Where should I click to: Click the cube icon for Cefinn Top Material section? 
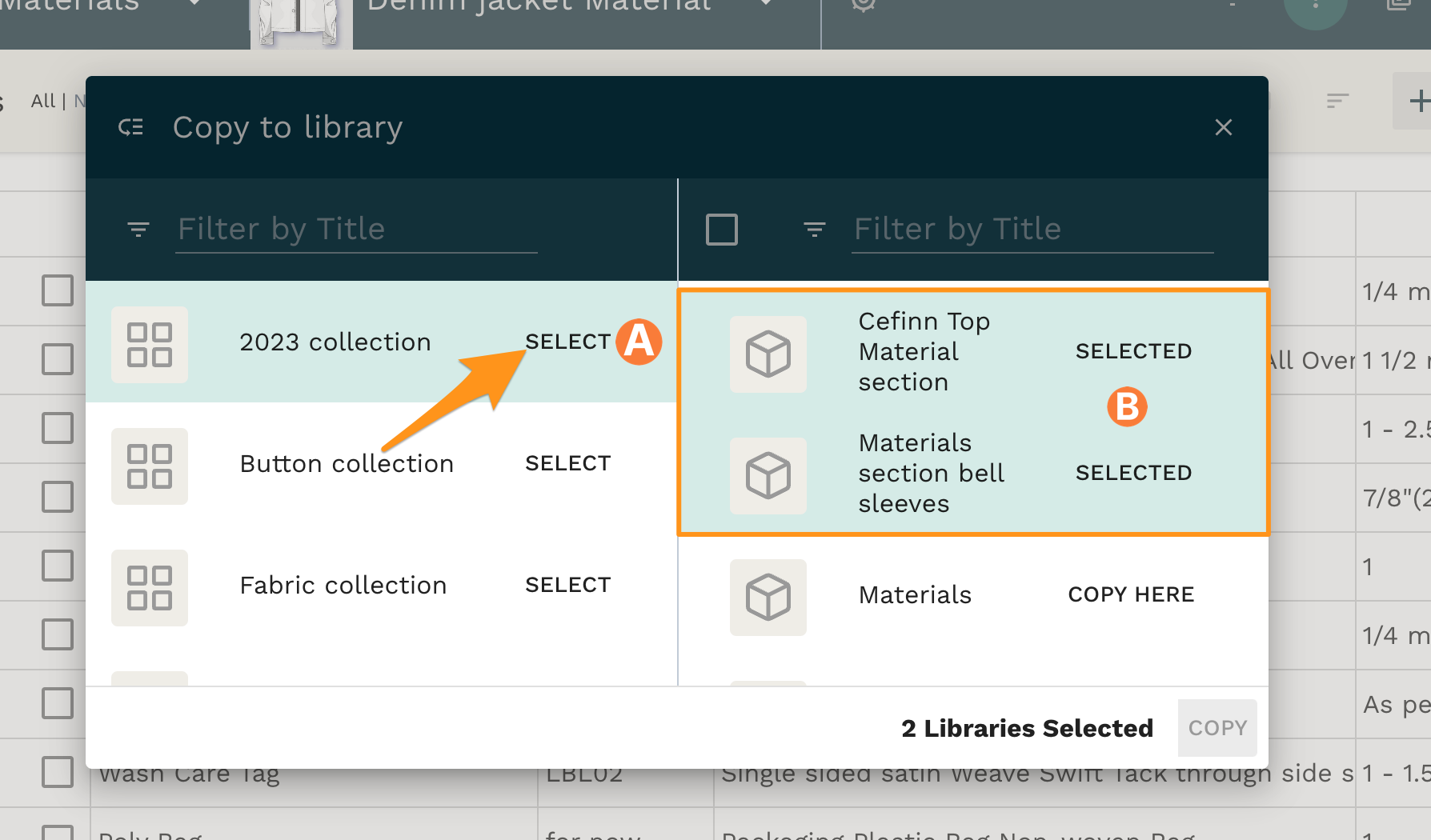click(x=768, y=354)
